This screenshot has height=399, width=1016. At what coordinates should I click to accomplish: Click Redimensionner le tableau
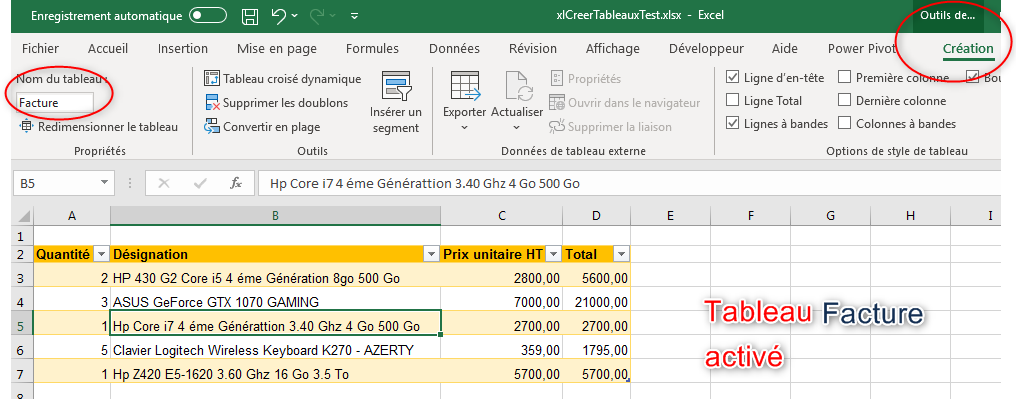pyautogui.click(x=99, y=127)
